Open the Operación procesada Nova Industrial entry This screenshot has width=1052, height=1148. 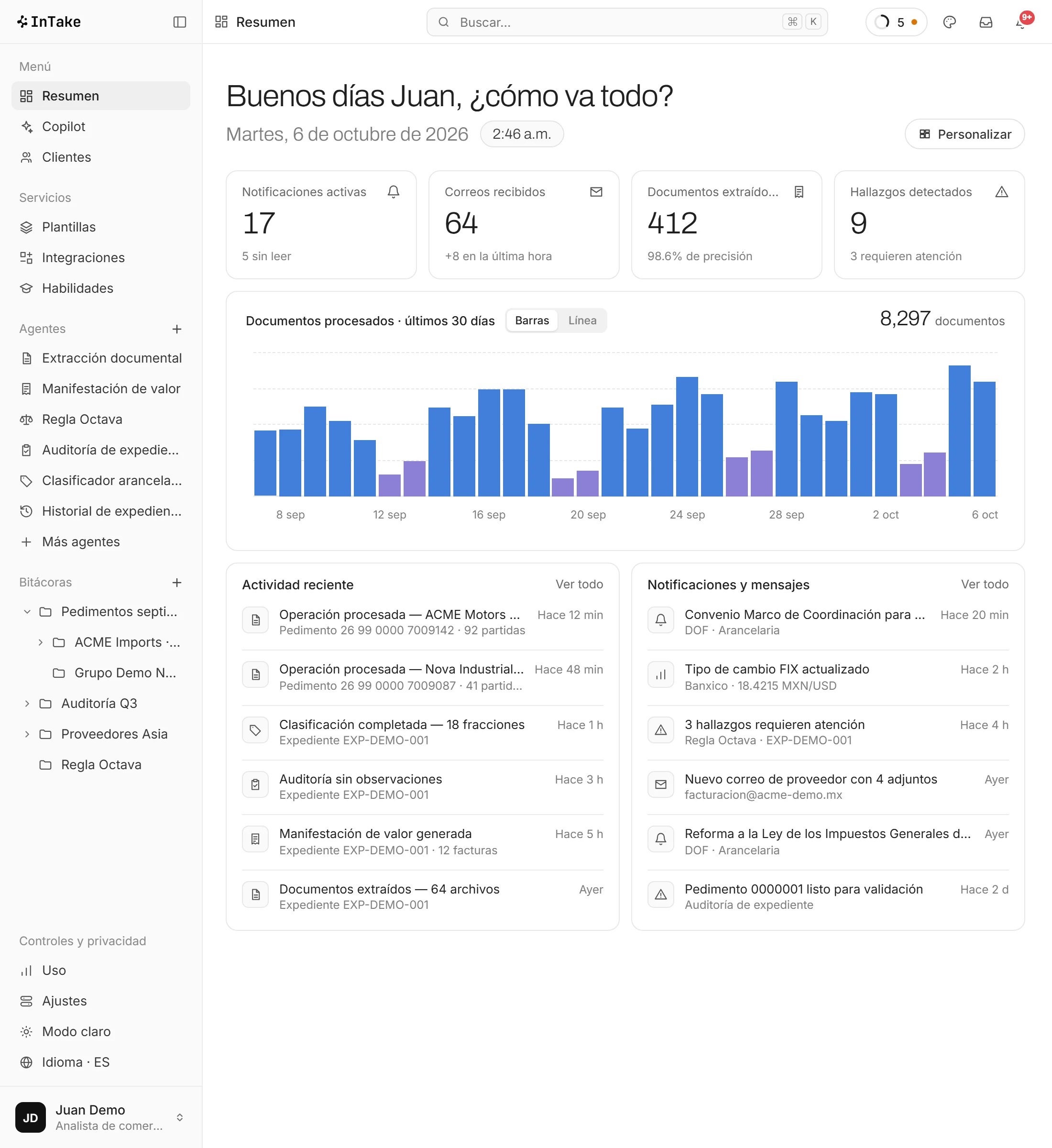[x=422, y=677]
